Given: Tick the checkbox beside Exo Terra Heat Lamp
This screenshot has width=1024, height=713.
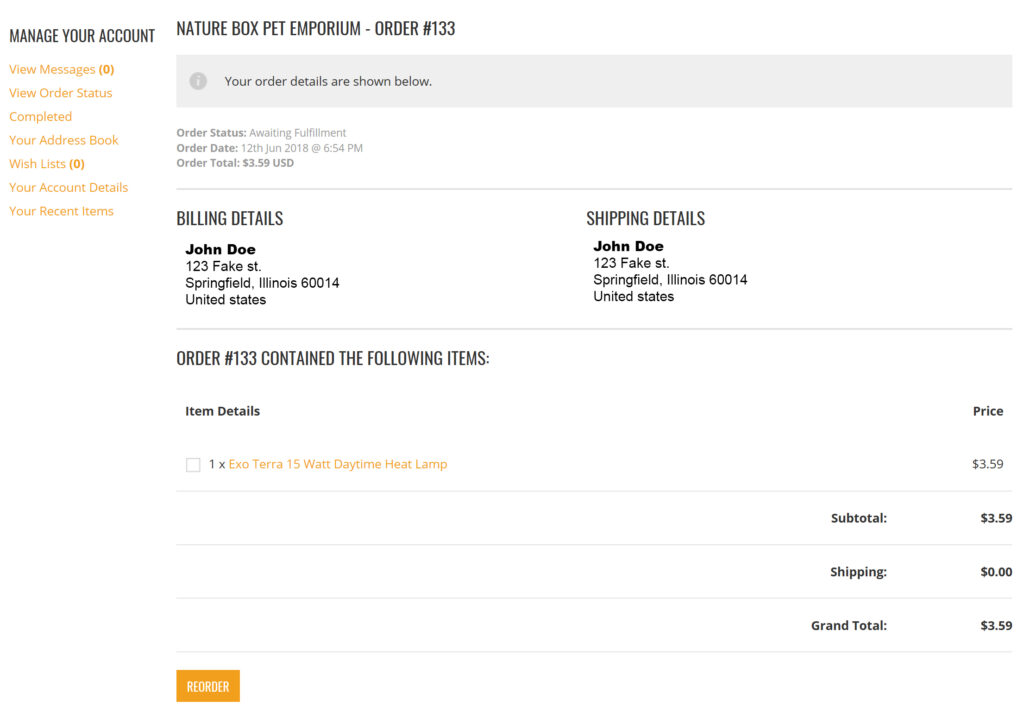Looking at the screenshot, I should click(193, 465).
